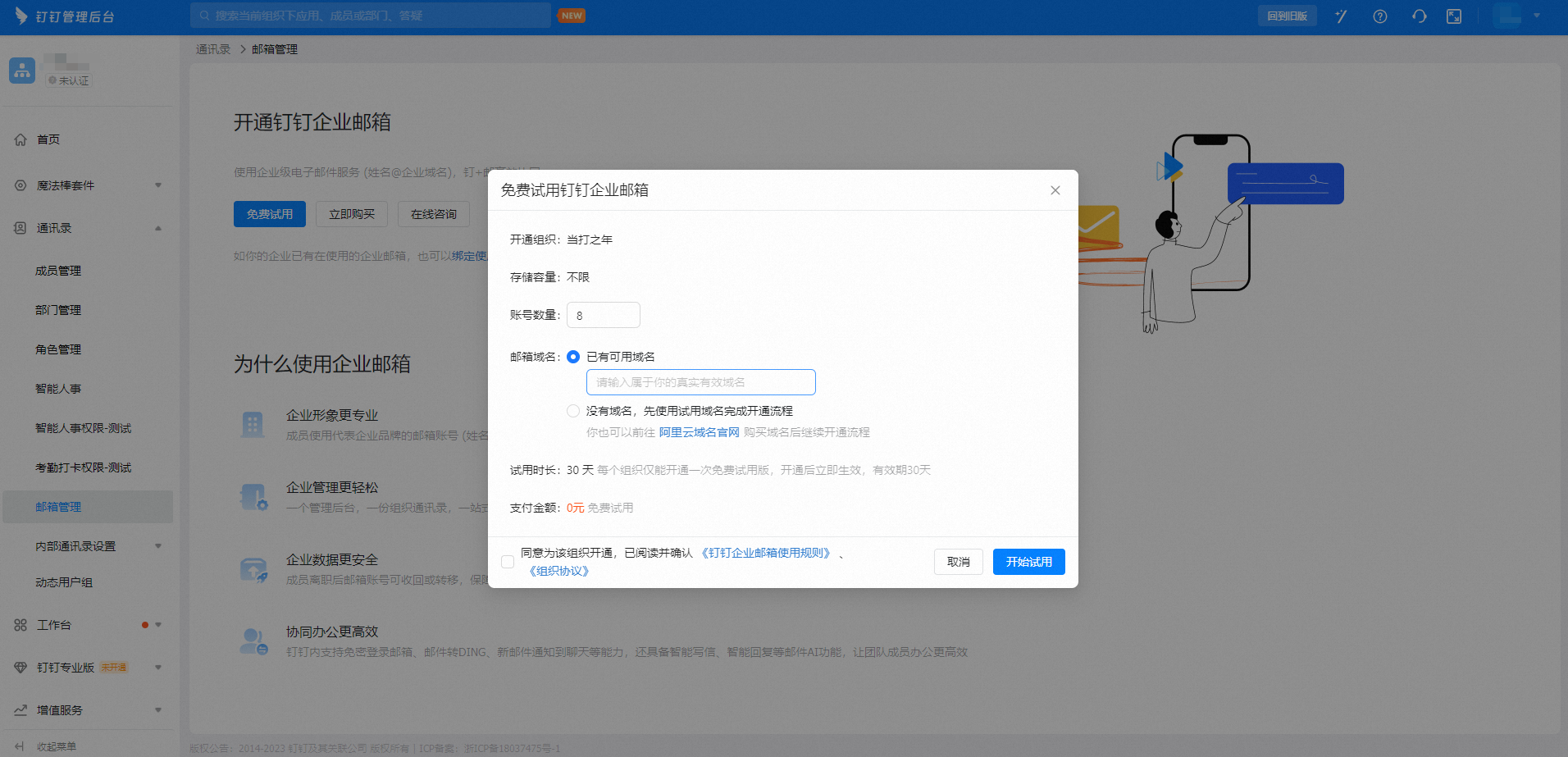Viewport: 1568px width, 757px height.
Task: Open 部门管理 in the sidebar
Action: (x=58, y=310)
